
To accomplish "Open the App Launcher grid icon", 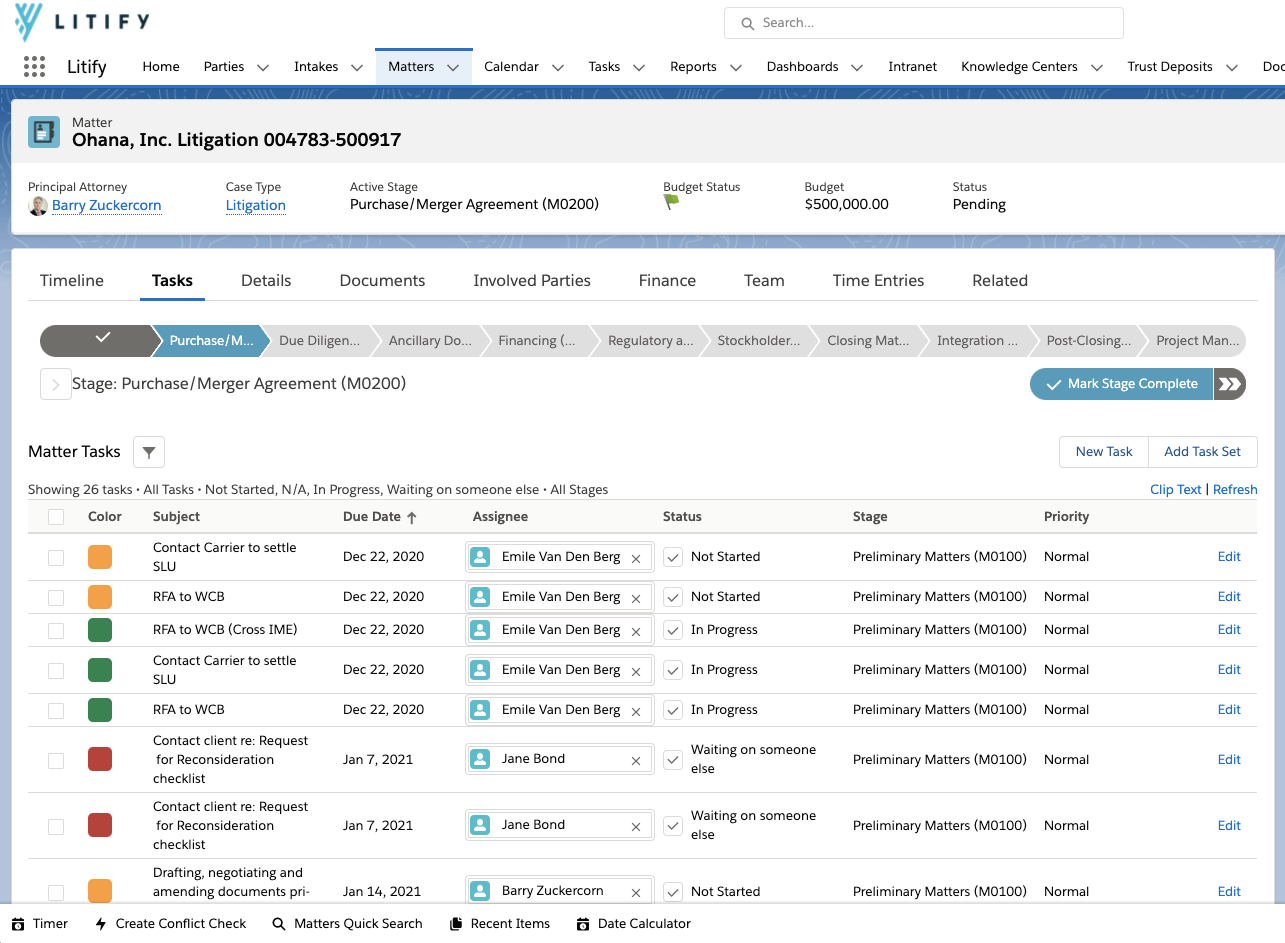I will [x=34, y=66].
